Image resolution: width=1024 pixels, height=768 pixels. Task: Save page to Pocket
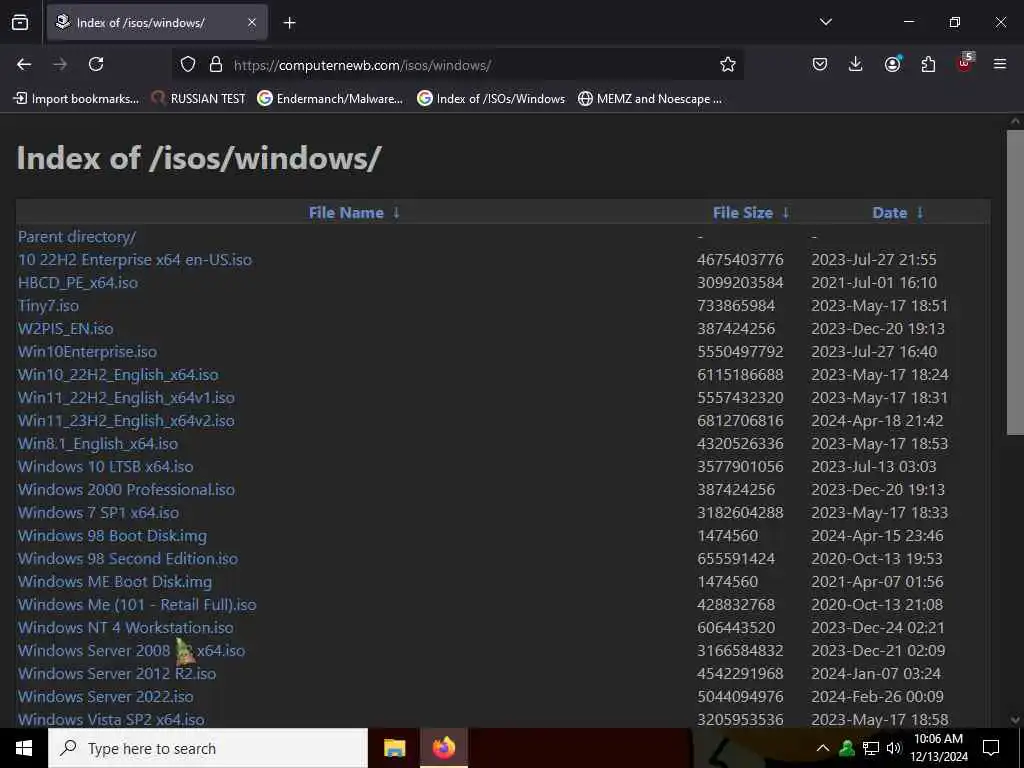click(820, 64)
